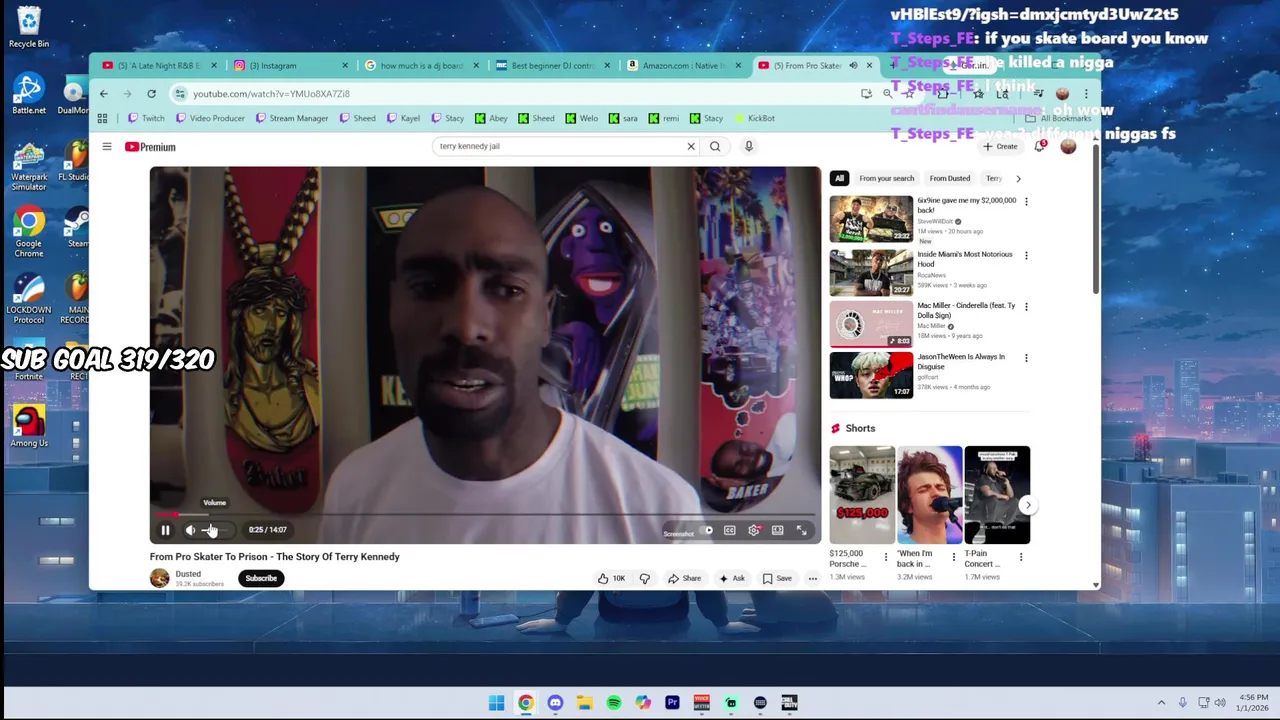Go back in Chrome
Screen dimensions: 1280x720
(x=104, y=94)
